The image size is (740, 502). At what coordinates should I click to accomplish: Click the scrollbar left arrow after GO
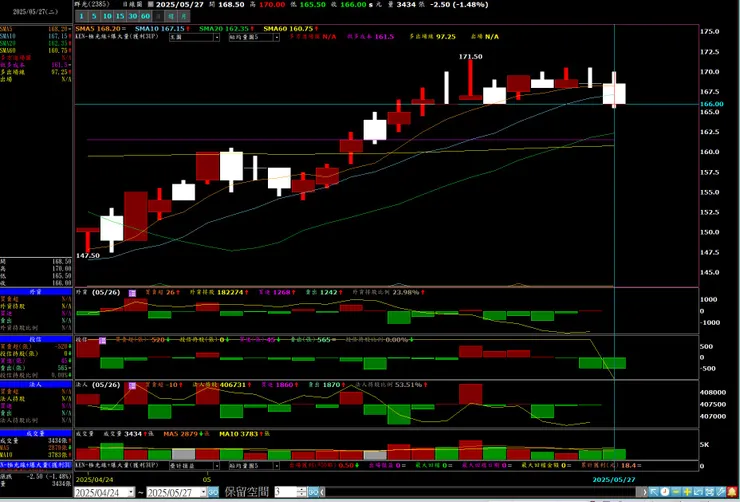coord(322,492)
